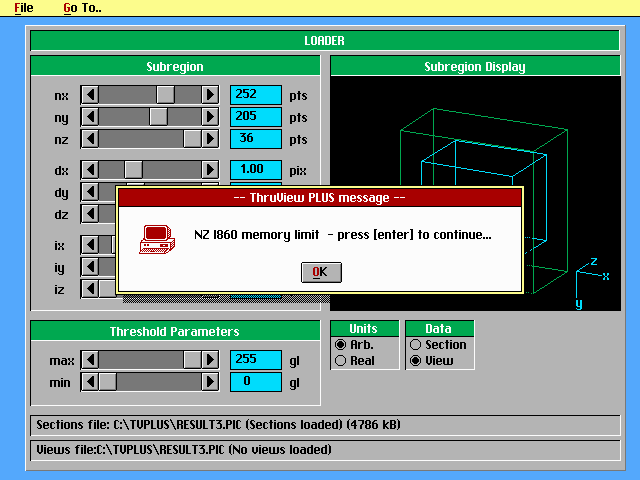
Task: Click the xyz axes indicator in Subregion Display
Action: coord(592,283)
